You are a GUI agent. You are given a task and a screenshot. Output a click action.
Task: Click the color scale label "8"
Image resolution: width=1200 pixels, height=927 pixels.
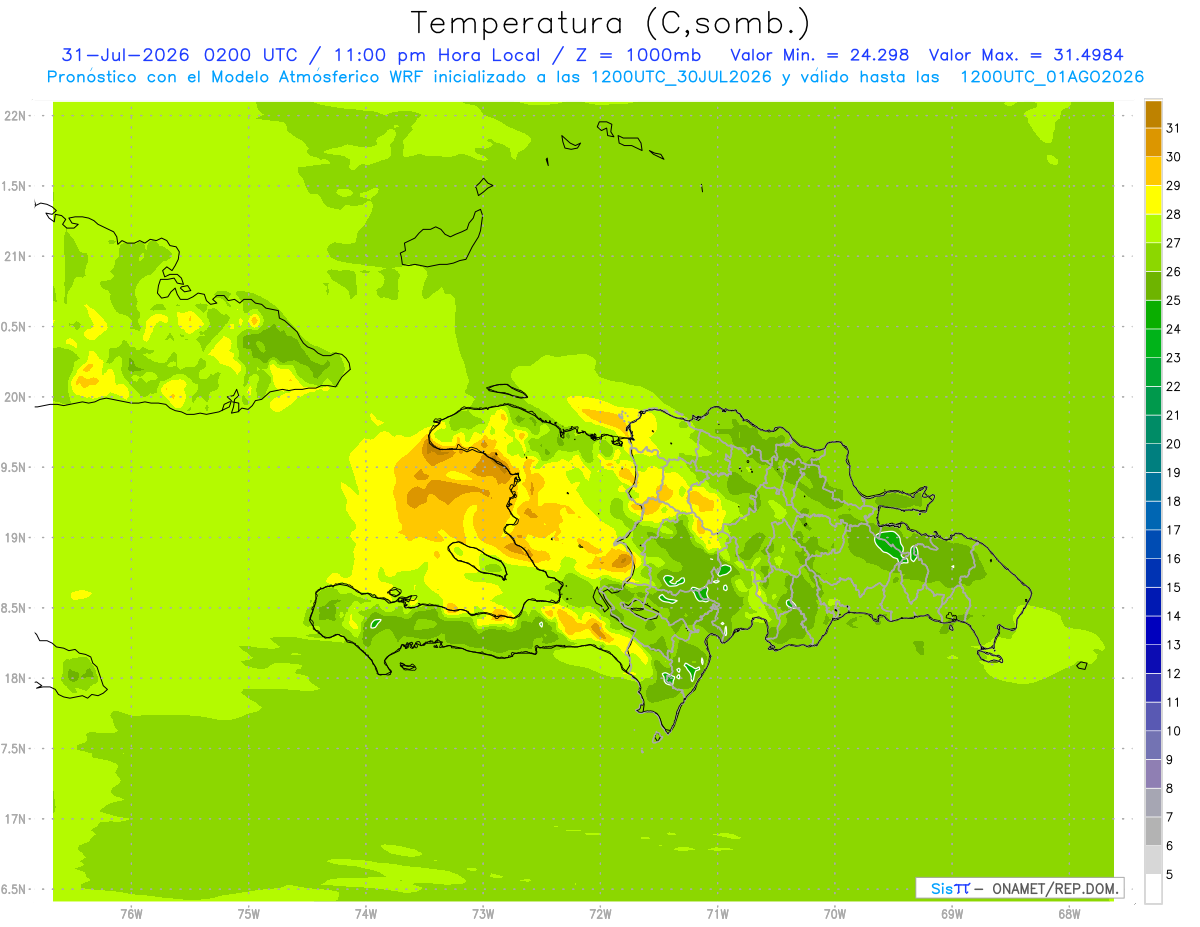(1170, 789)
